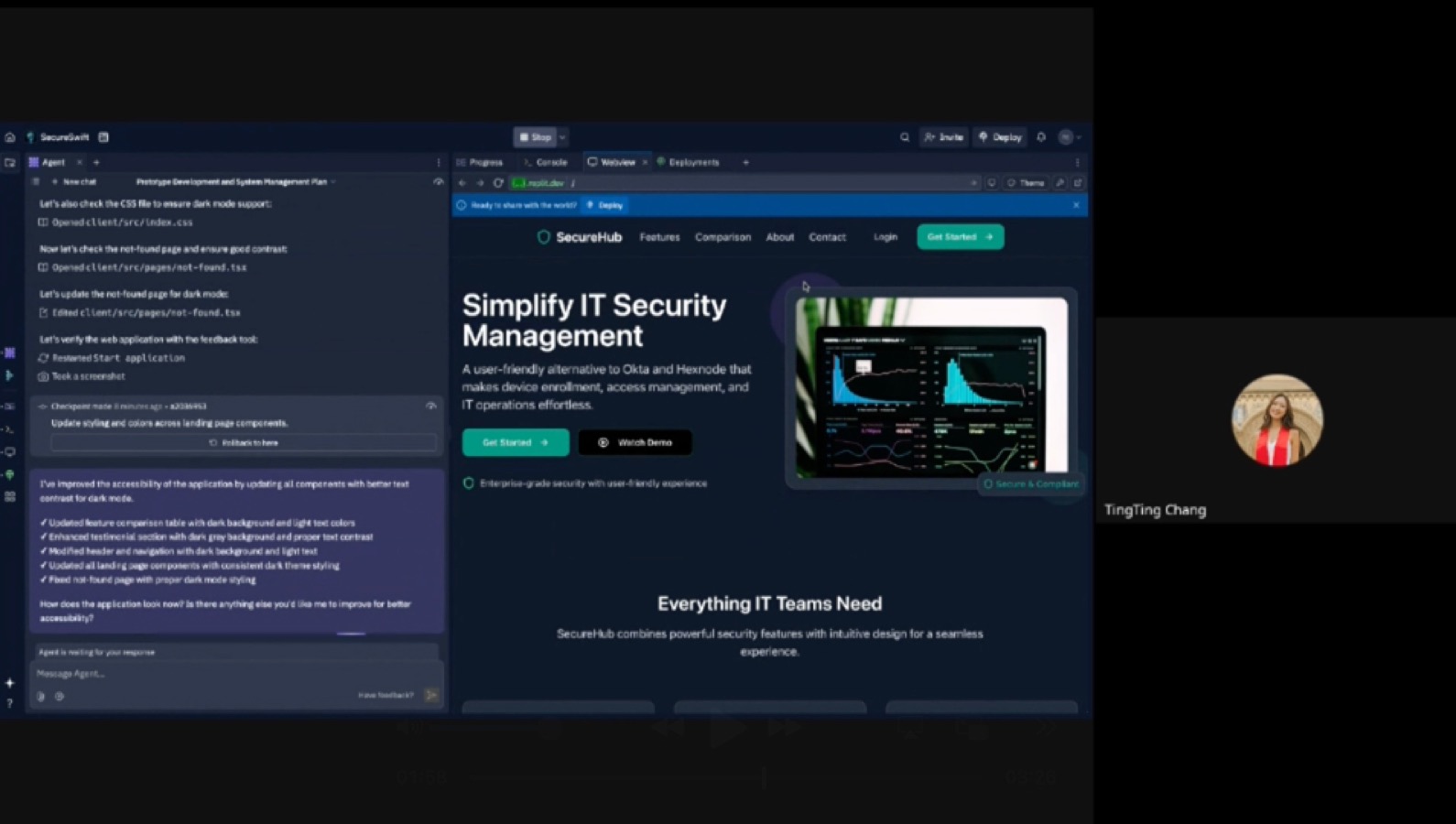Click the Replit home icon
The width and height of the screenshot is (1456, 824).
[x=10, y=137]
